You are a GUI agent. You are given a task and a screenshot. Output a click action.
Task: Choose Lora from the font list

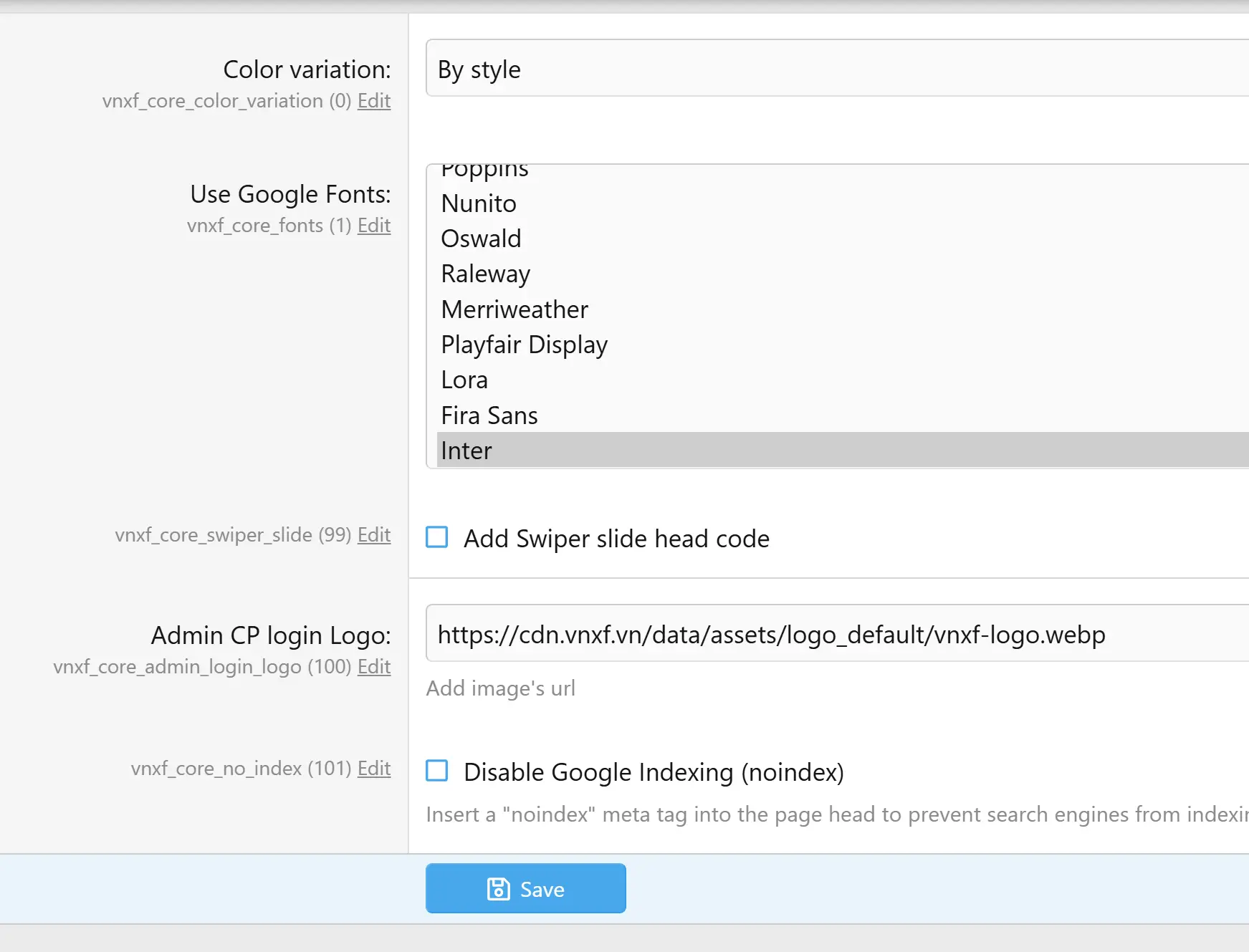pyautogui.click(x=464, y=380)
